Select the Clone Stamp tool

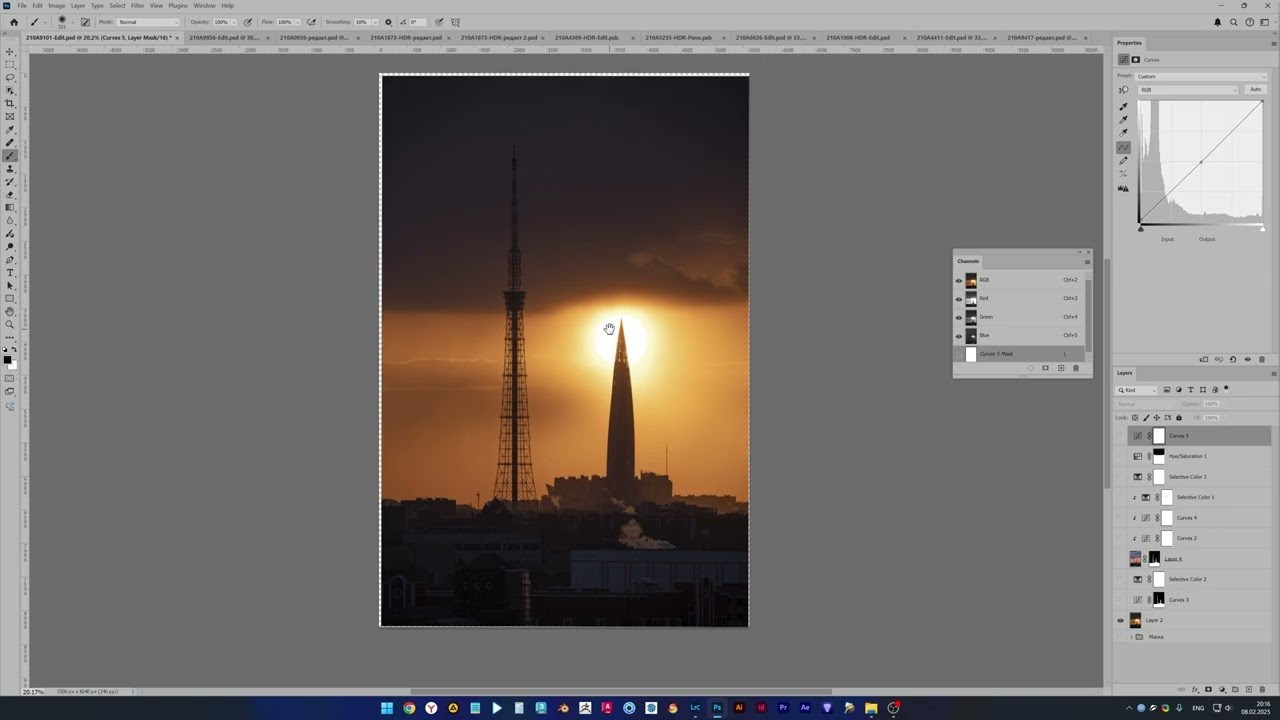click(10, 168)
